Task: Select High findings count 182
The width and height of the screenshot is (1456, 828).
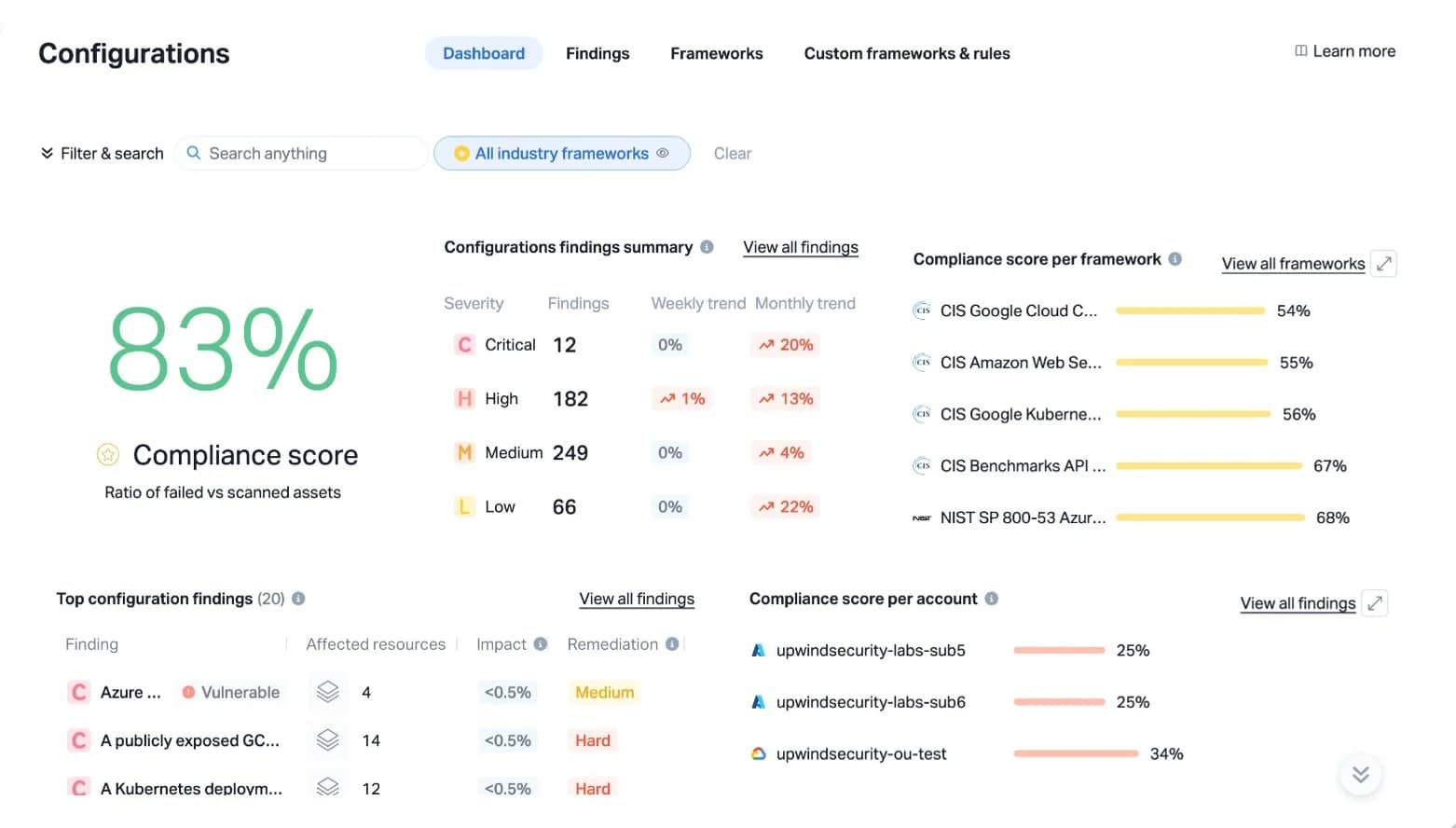Action: coord(570,399)
